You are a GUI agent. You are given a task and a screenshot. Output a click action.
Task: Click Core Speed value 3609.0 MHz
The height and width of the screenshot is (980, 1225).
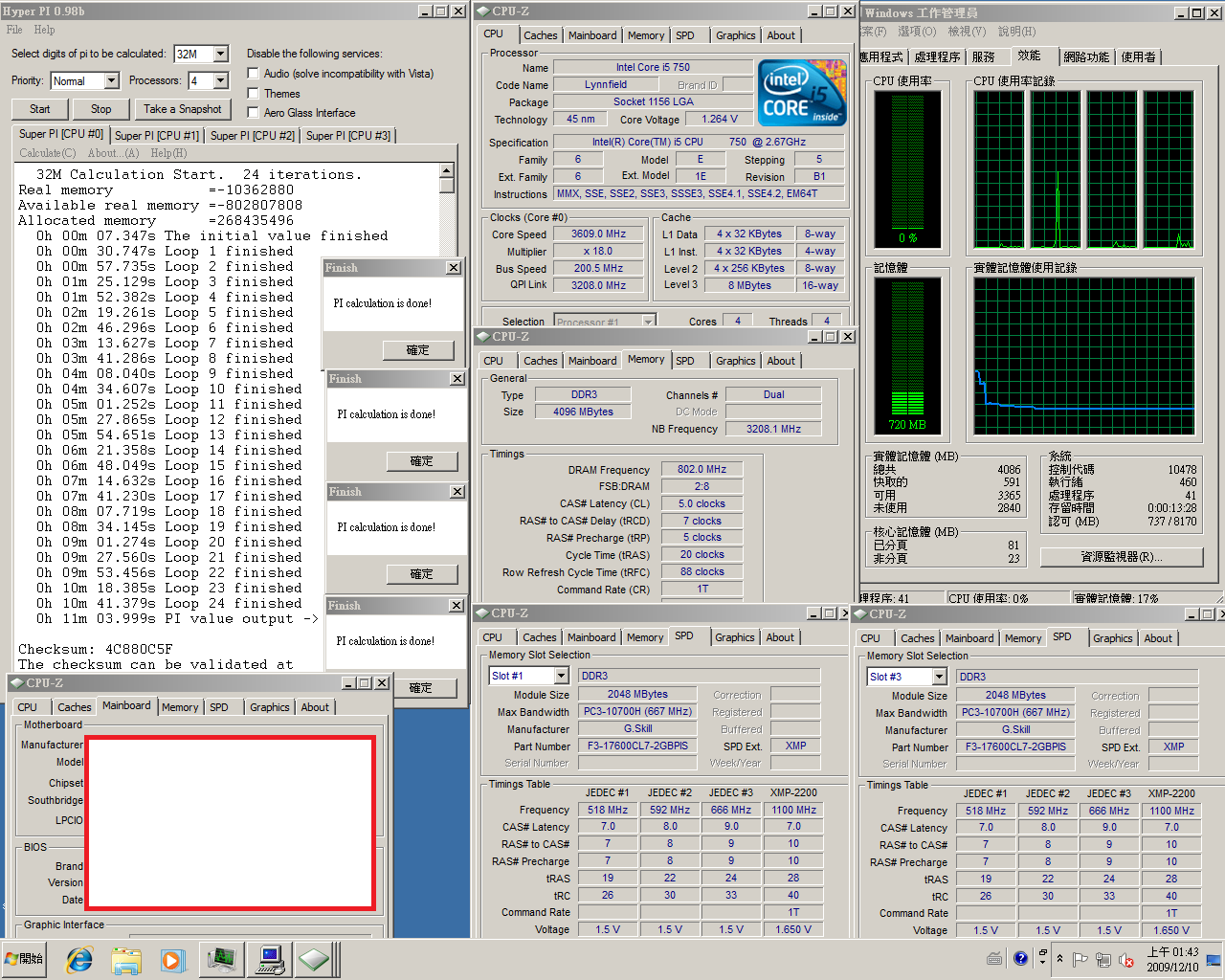[x=598, y=234]
